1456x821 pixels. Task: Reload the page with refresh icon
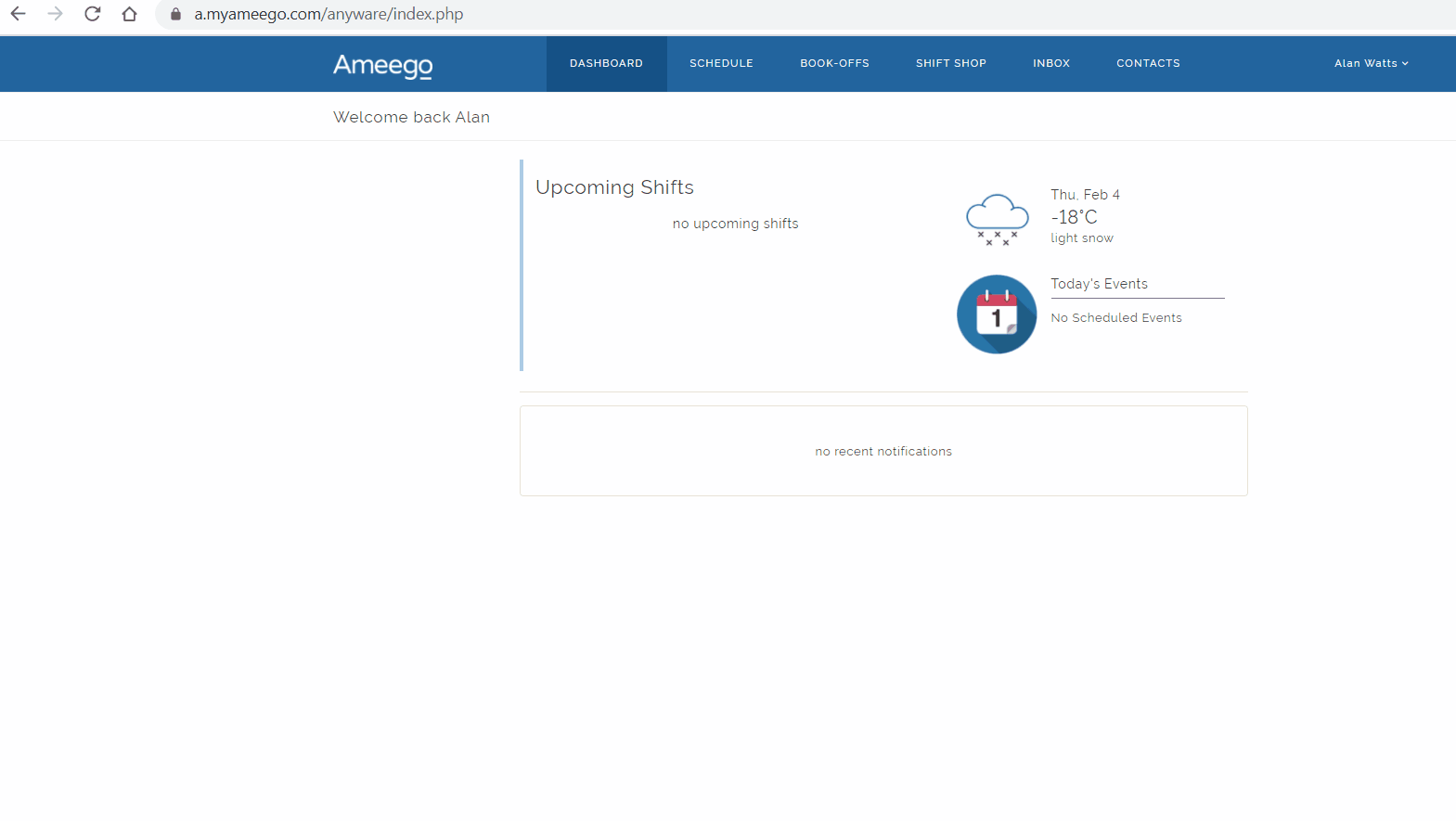click(93, 14)
